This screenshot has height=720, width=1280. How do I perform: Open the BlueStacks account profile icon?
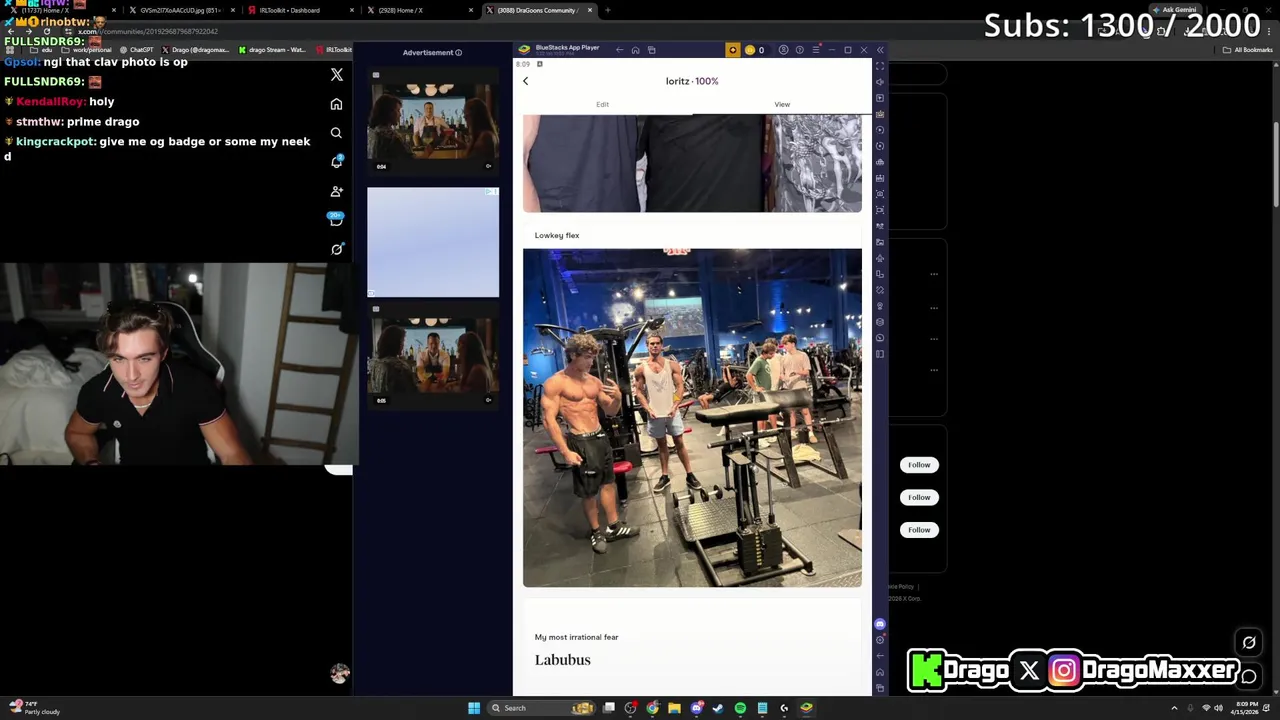pyautogui.click(x=783, y=50)
